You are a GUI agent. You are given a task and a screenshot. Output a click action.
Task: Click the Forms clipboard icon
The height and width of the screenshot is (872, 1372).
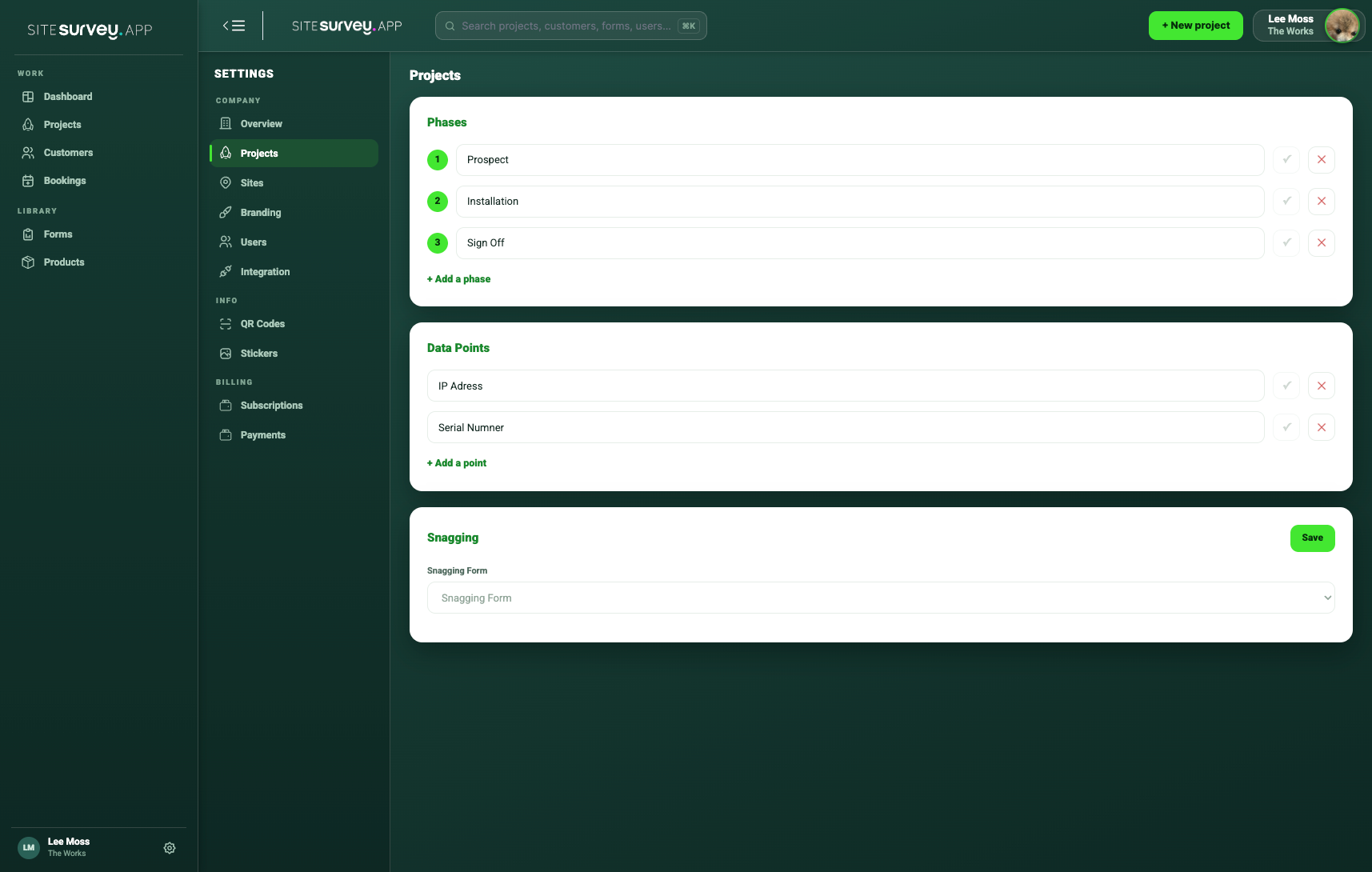(x=28, y=234)
